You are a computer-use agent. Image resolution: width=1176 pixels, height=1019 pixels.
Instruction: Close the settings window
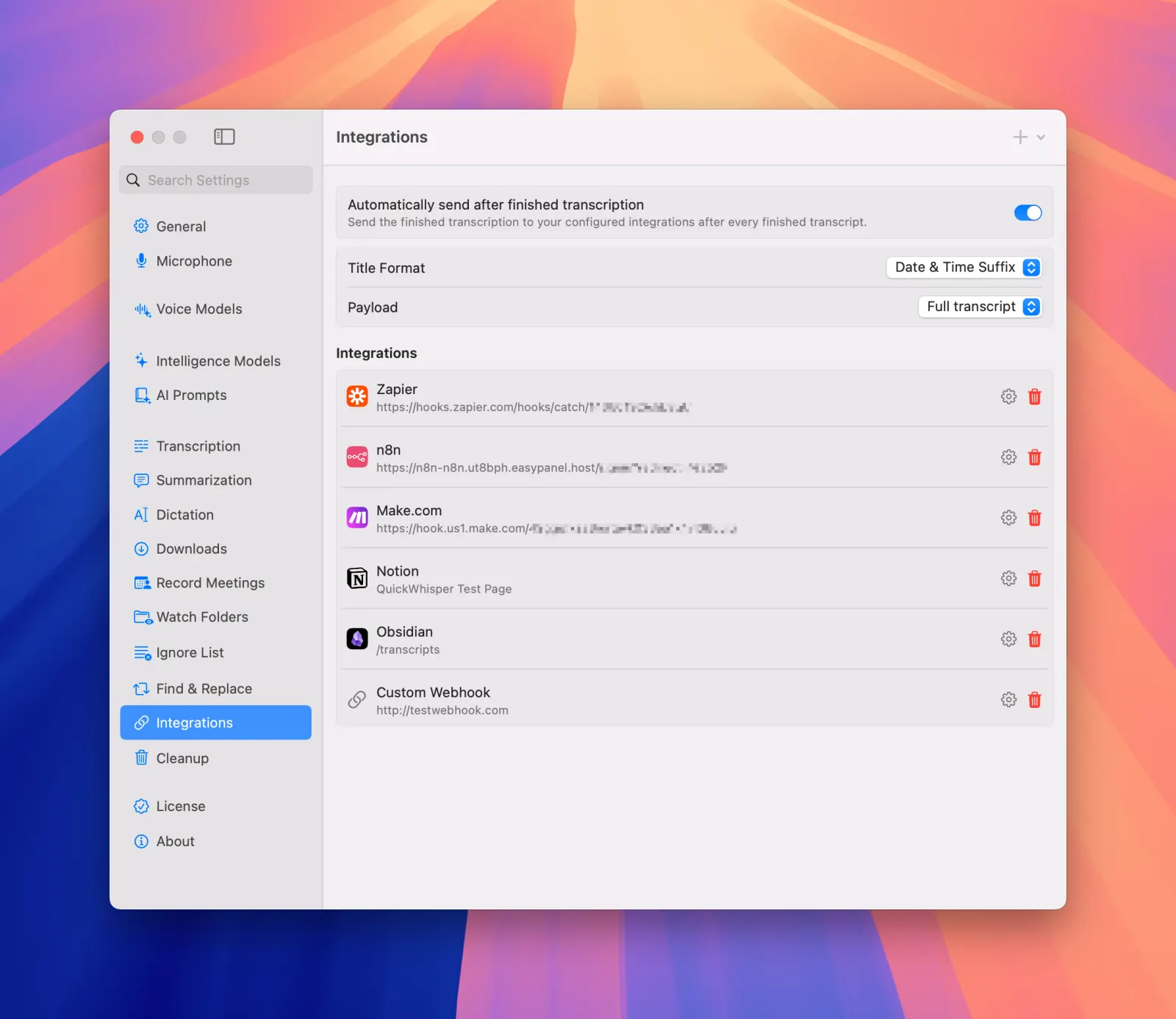click(x=137, y=137)
